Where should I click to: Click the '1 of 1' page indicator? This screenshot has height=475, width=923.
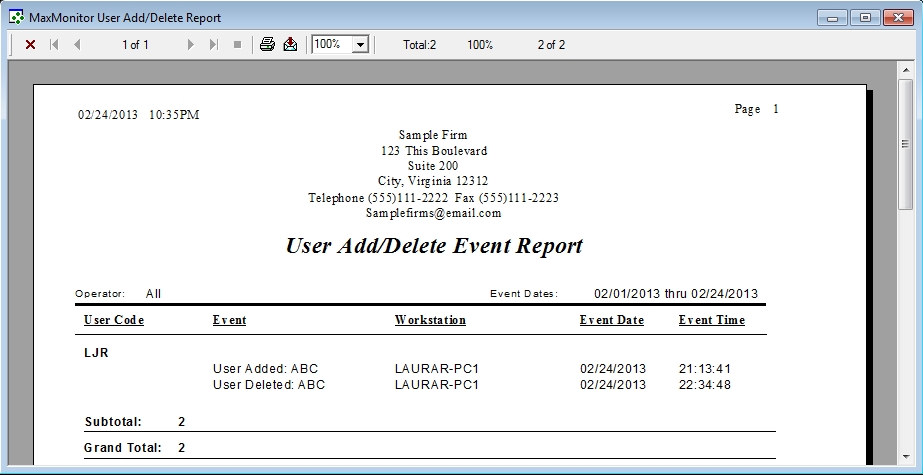(x=135, y=45)
